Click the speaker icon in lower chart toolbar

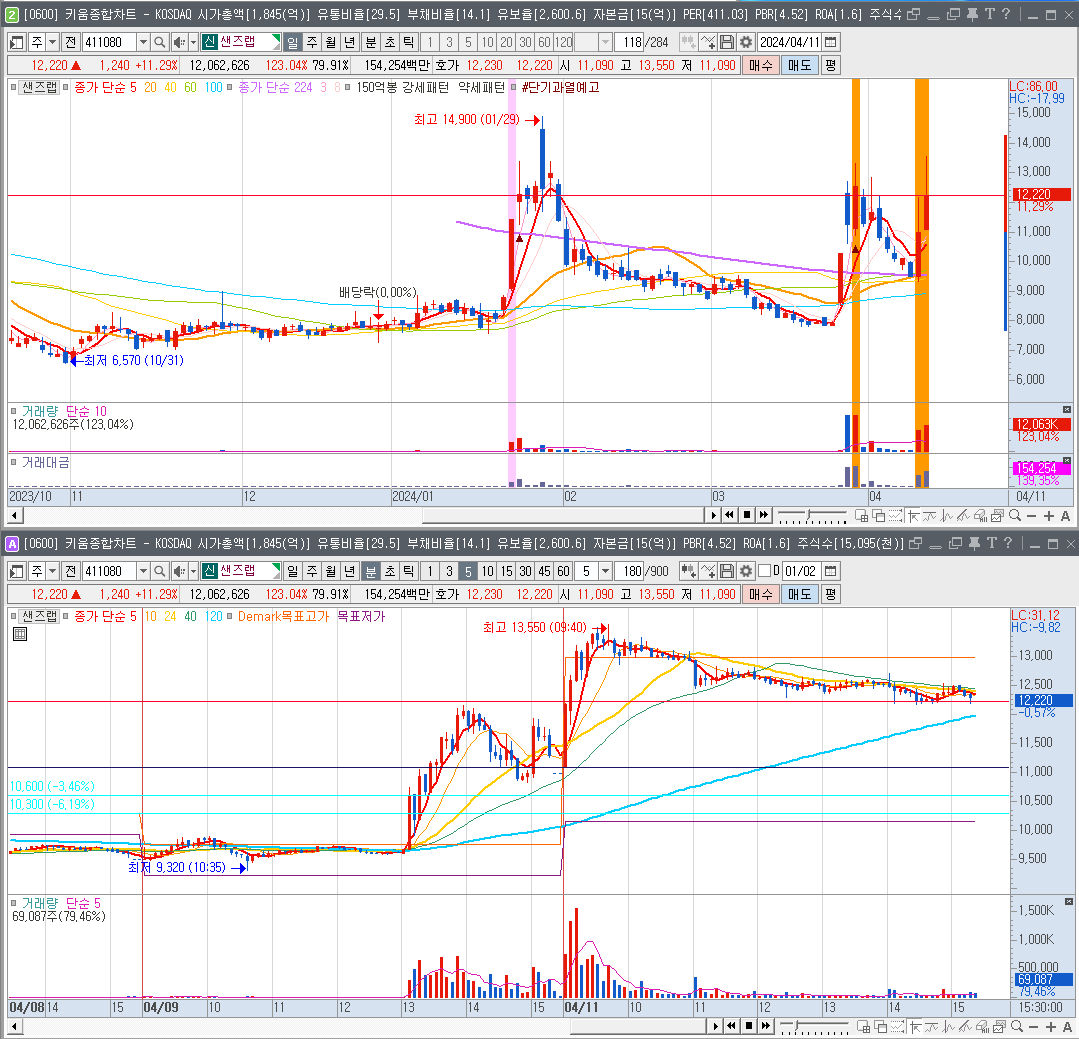179,571
